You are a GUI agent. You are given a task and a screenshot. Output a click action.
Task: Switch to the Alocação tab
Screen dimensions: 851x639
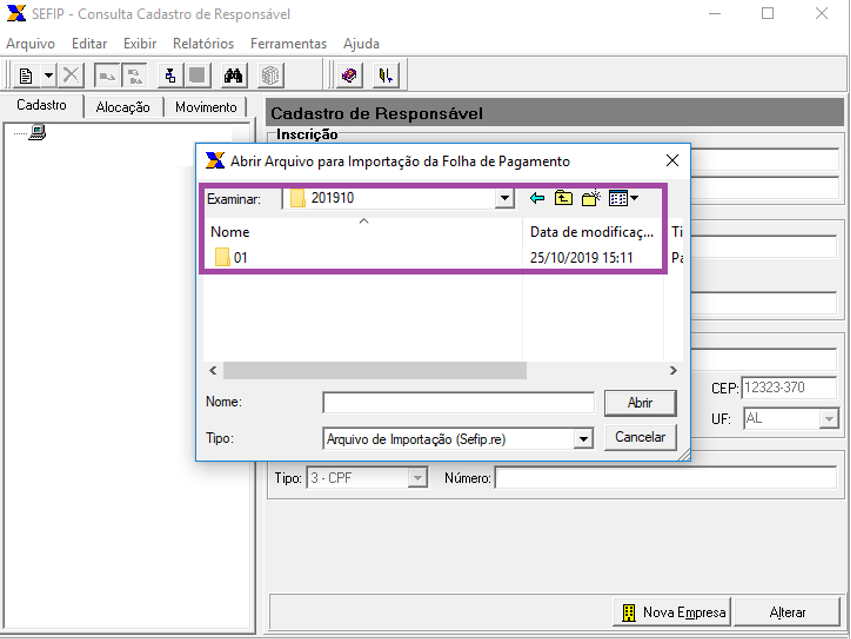tap(123, 107)
